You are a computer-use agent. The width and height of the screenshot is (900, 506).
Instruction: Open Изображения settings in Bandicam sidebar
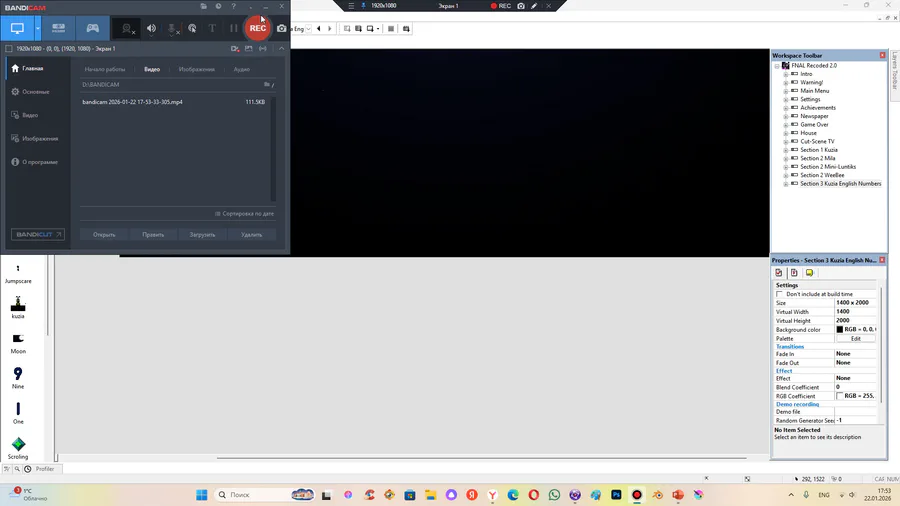pos(34,139)
